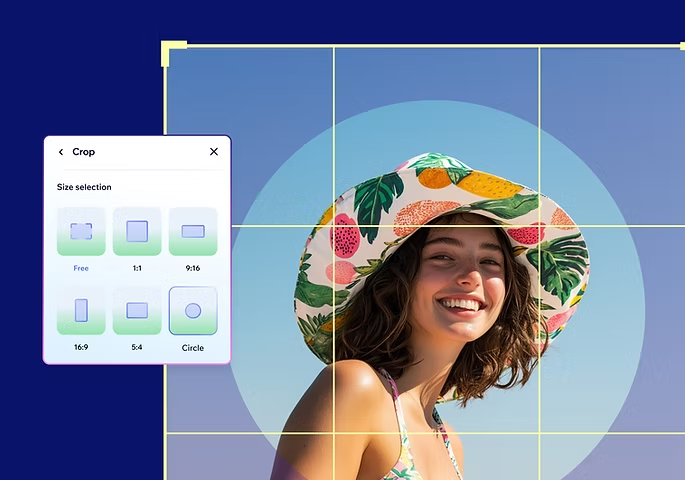Click the '9:16' label text
685x480 pixels.
[193, 268]
